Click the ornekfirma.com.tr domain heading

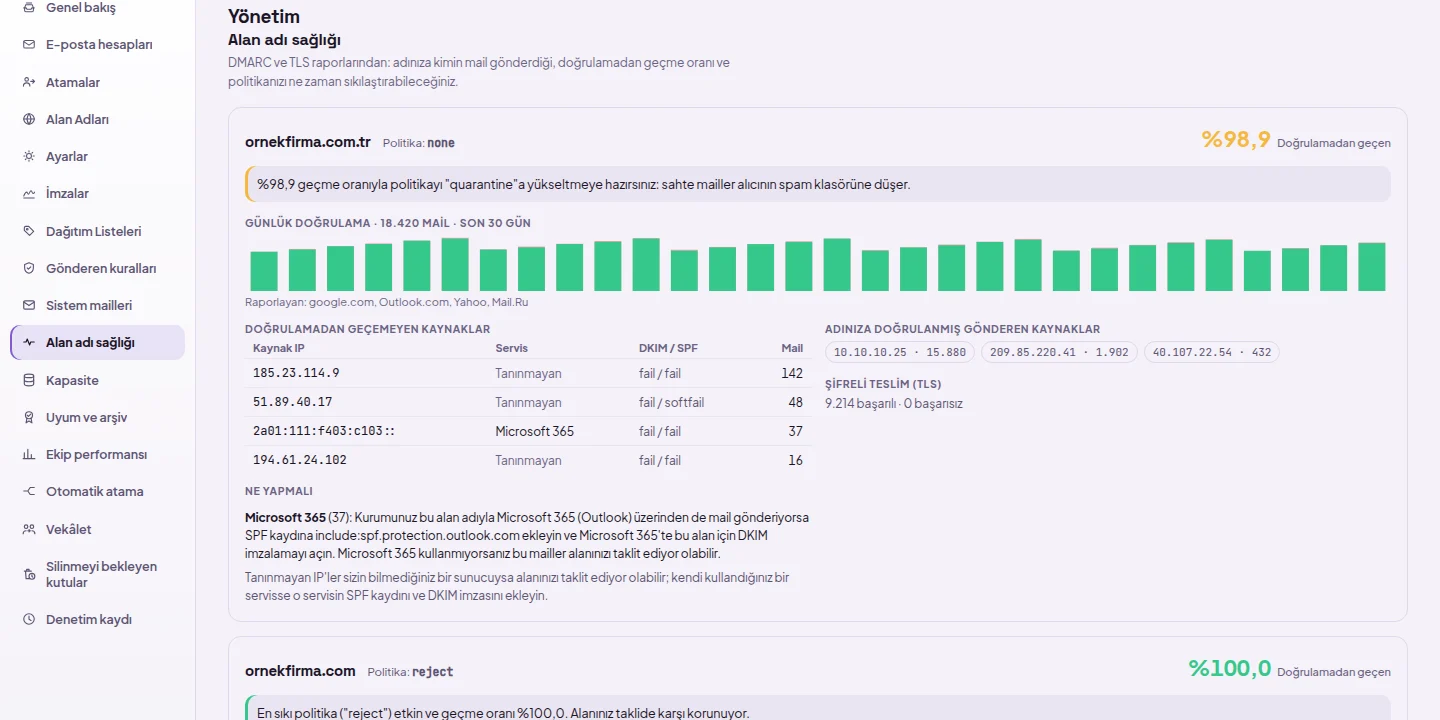[308, 142]
